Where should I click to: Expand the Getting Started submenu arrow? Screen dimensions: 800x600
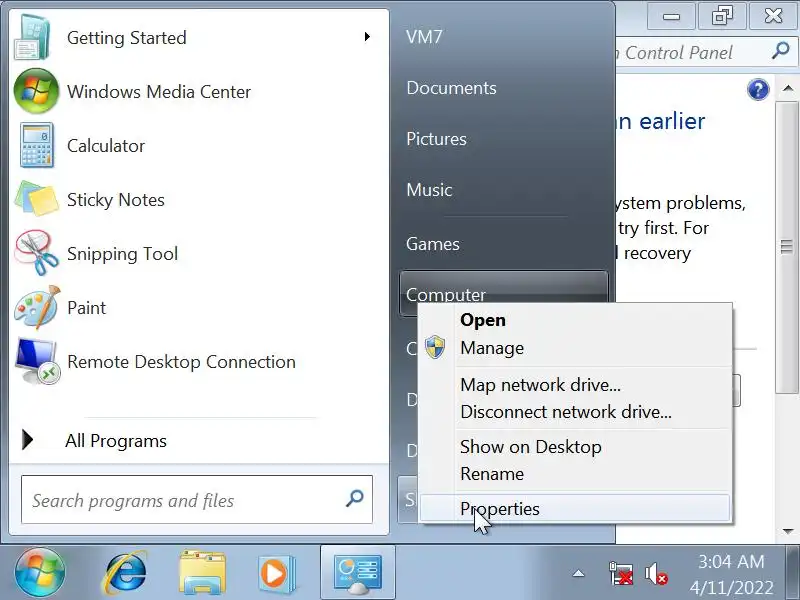pos(367,37)
